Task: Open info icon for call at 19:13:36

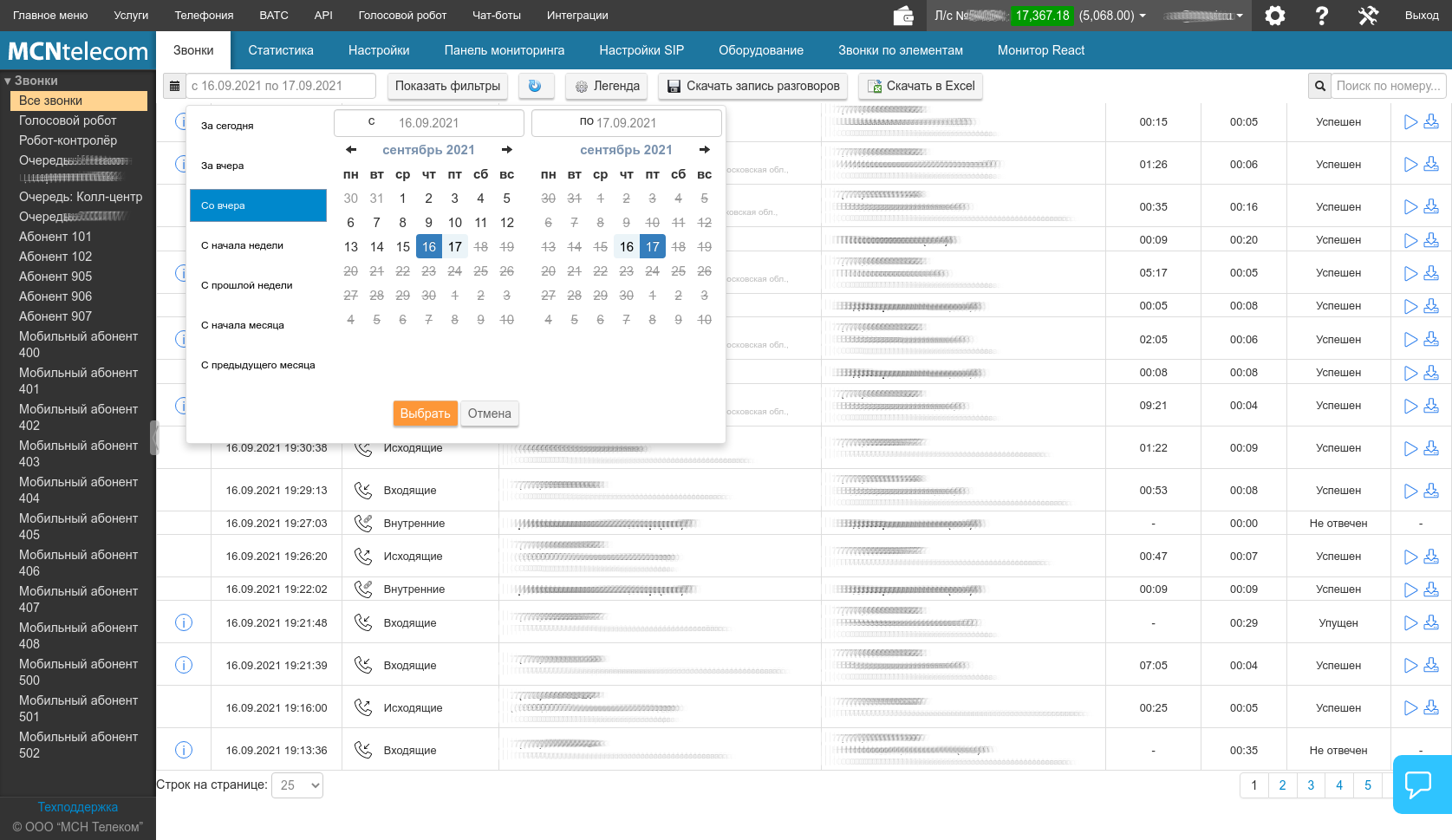Action: pos(184,750)
